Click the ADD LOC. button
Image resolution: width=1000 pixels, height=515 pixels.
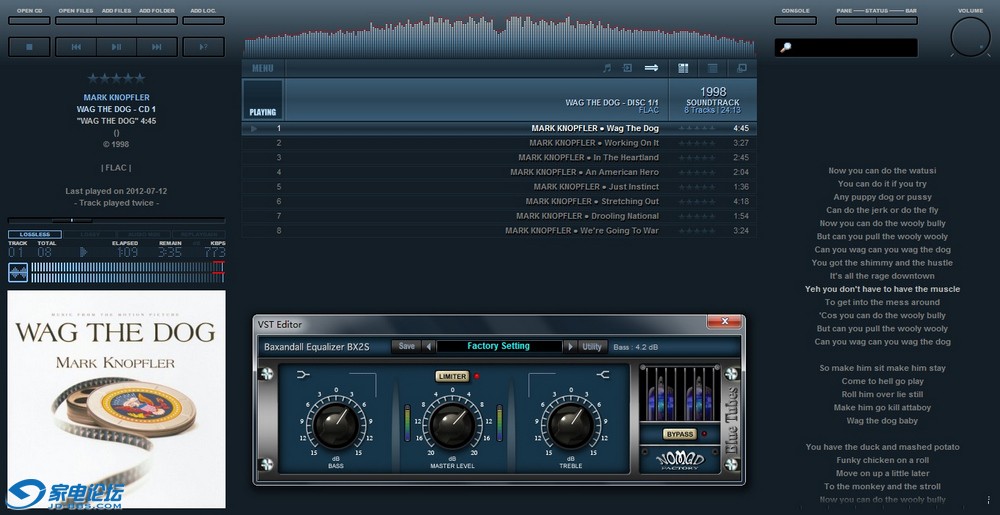coord(203,20)
